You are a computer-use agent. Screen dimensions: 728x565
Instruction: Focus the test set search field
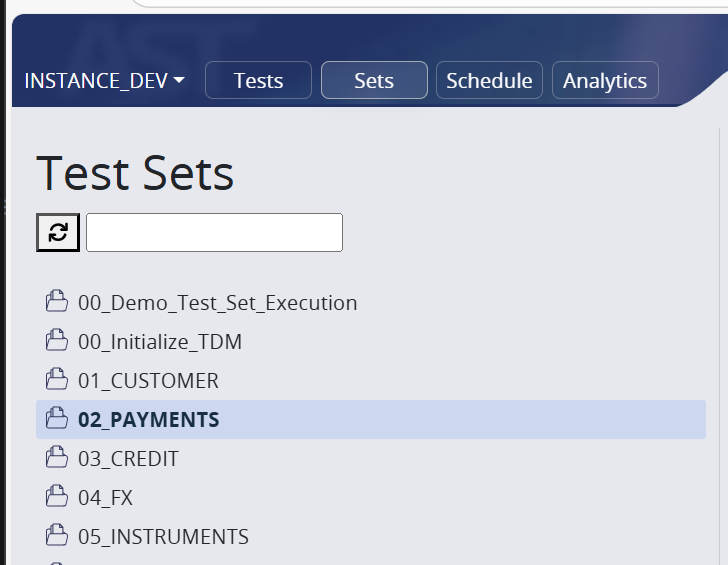(x=214, y=233)
